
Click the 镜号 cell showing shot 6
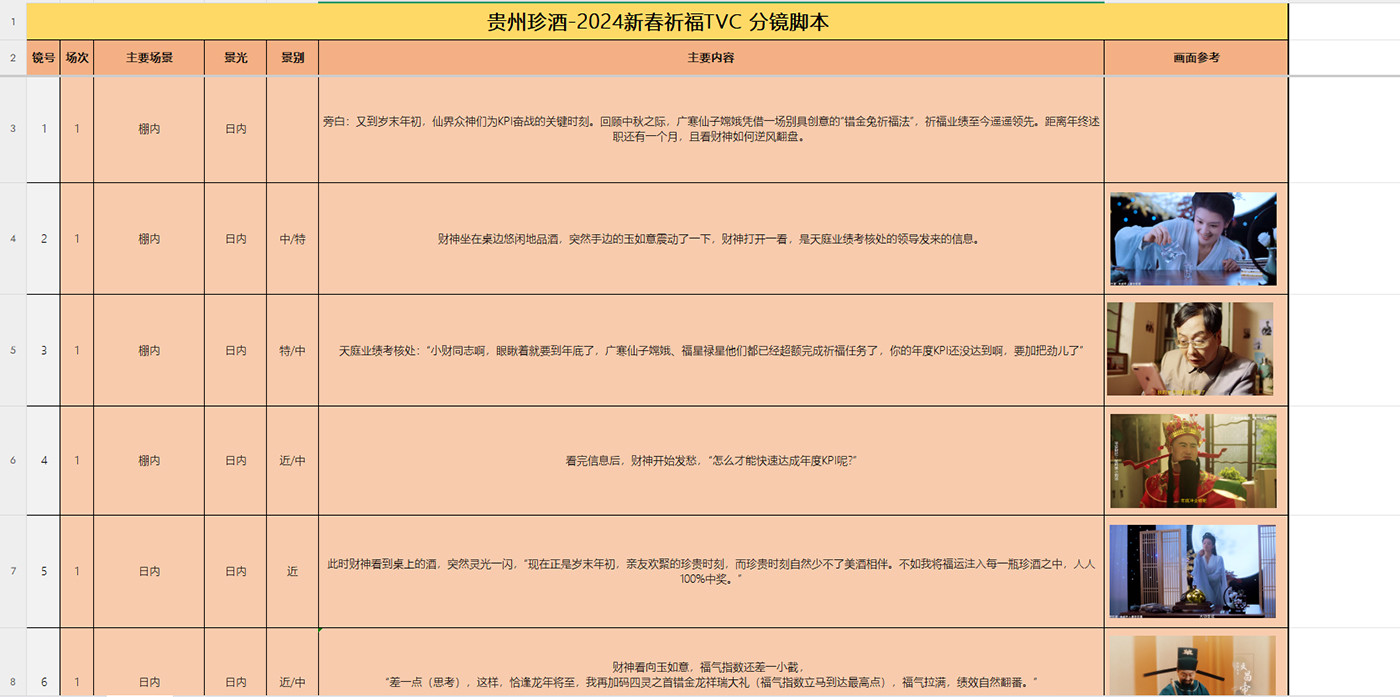43,663
